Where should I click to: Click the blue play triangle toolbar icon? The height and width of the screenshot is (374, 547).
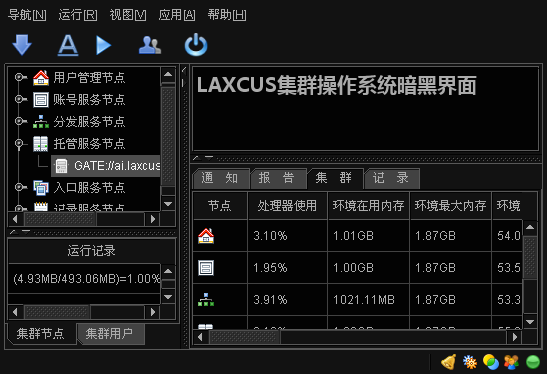tap(103, 45)
